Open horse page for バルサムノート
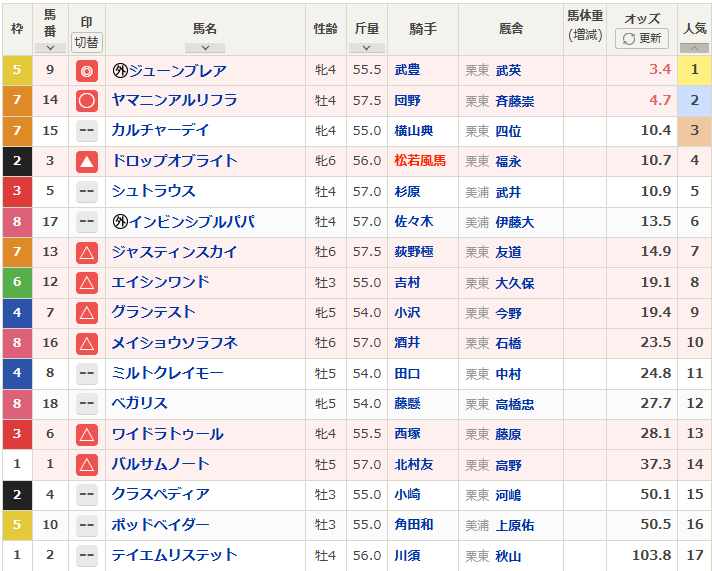712x571 pixels. point(160,464)
